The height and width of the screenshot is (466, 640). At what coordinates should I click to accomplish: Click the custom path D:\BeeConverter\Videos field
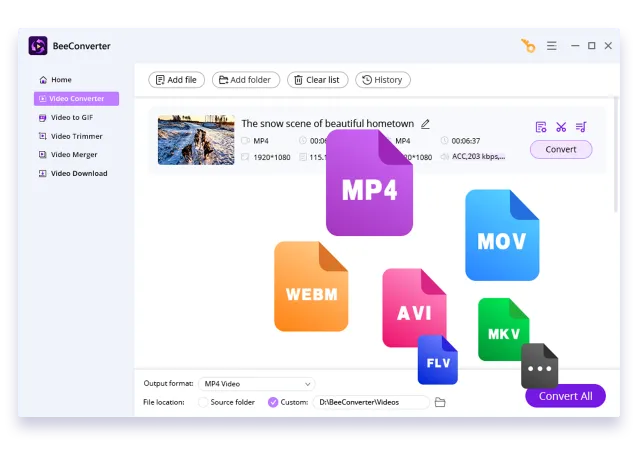click(x=371, y=402)
